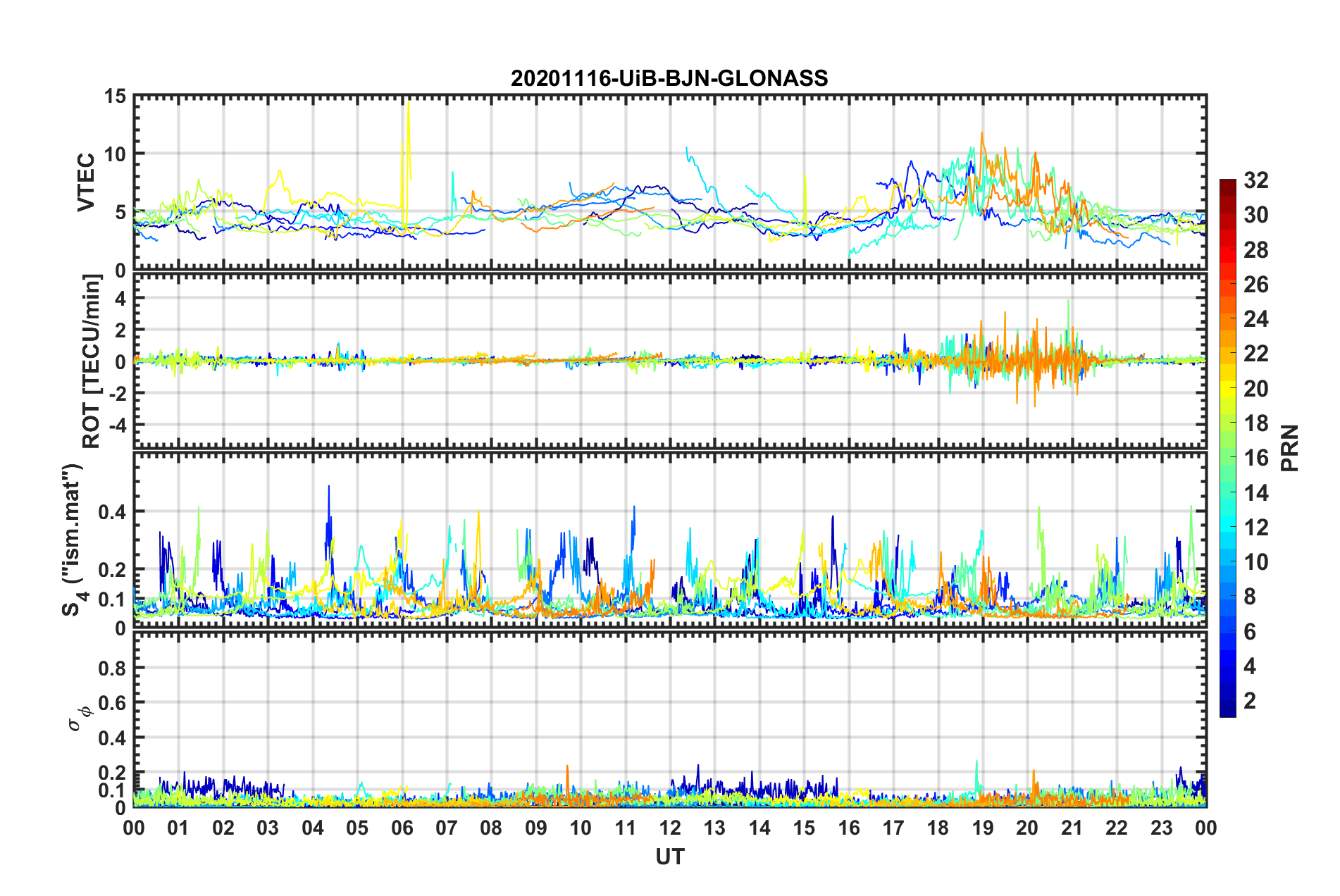Click the 04 hour tick on the UT axis
1340x896 pixels.
tap(313, 828)
